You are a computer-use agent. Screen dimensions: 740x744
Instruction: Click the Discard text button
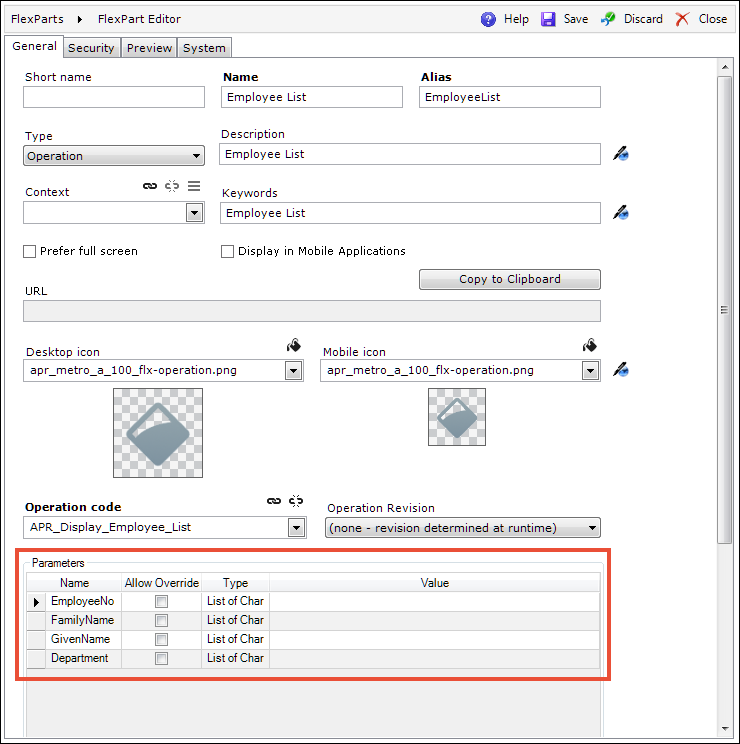643,19
